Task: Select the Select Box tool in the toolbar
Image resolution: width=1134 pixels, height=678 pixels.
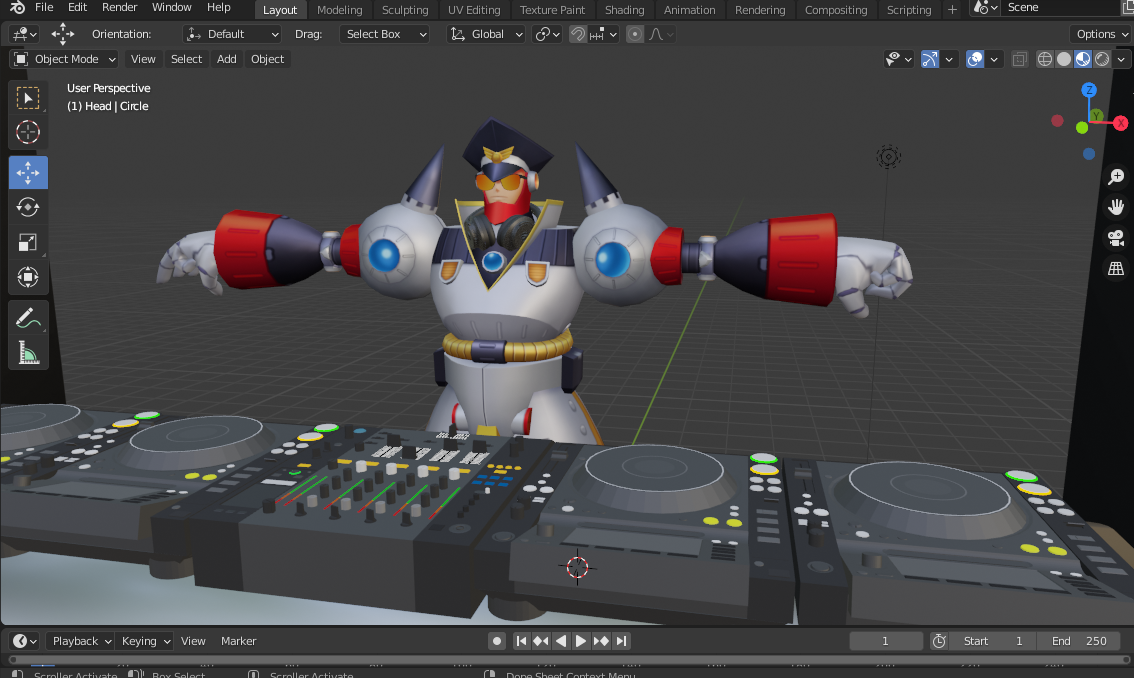Action: pyautogui.click(x=28, y=98)
